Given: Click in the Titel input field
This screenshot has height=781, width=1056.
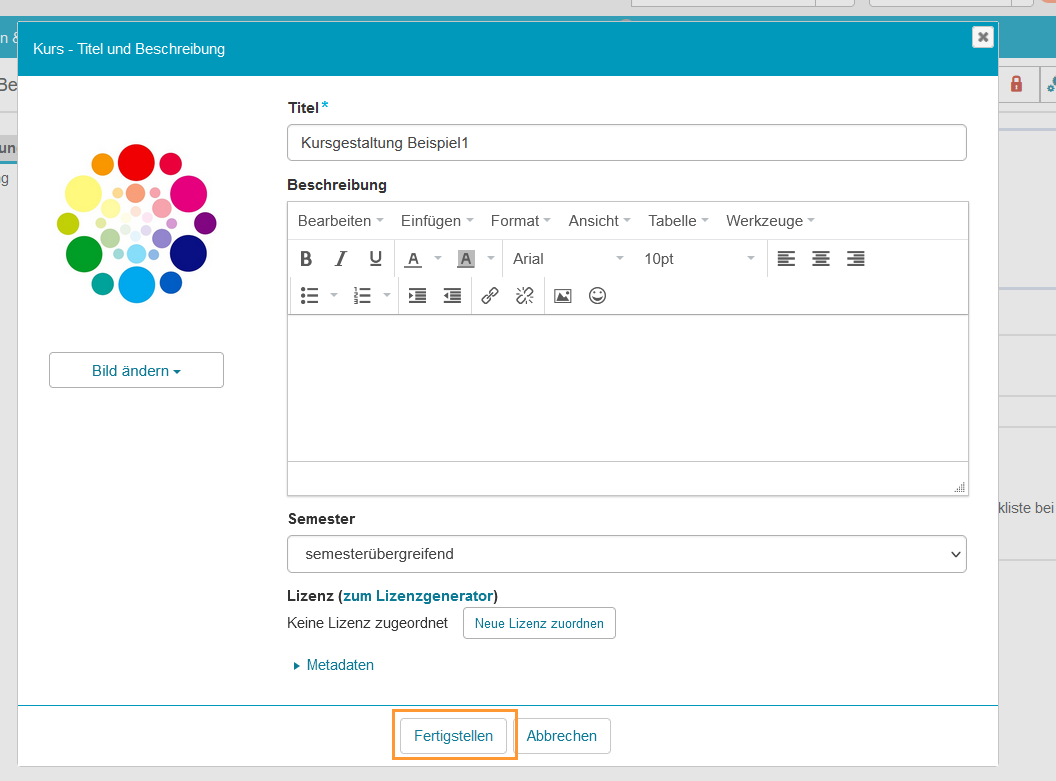Looking at the screenshot, I should click(626, 143).
